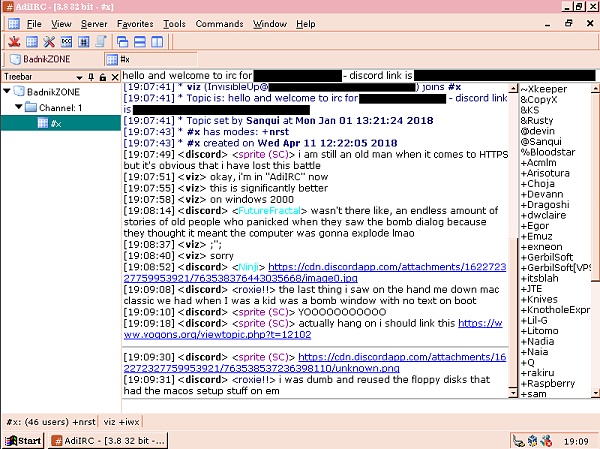The image size is (600, 449).
Task: Open the Treebar dropdown arrow
Action: pos(79,77)
